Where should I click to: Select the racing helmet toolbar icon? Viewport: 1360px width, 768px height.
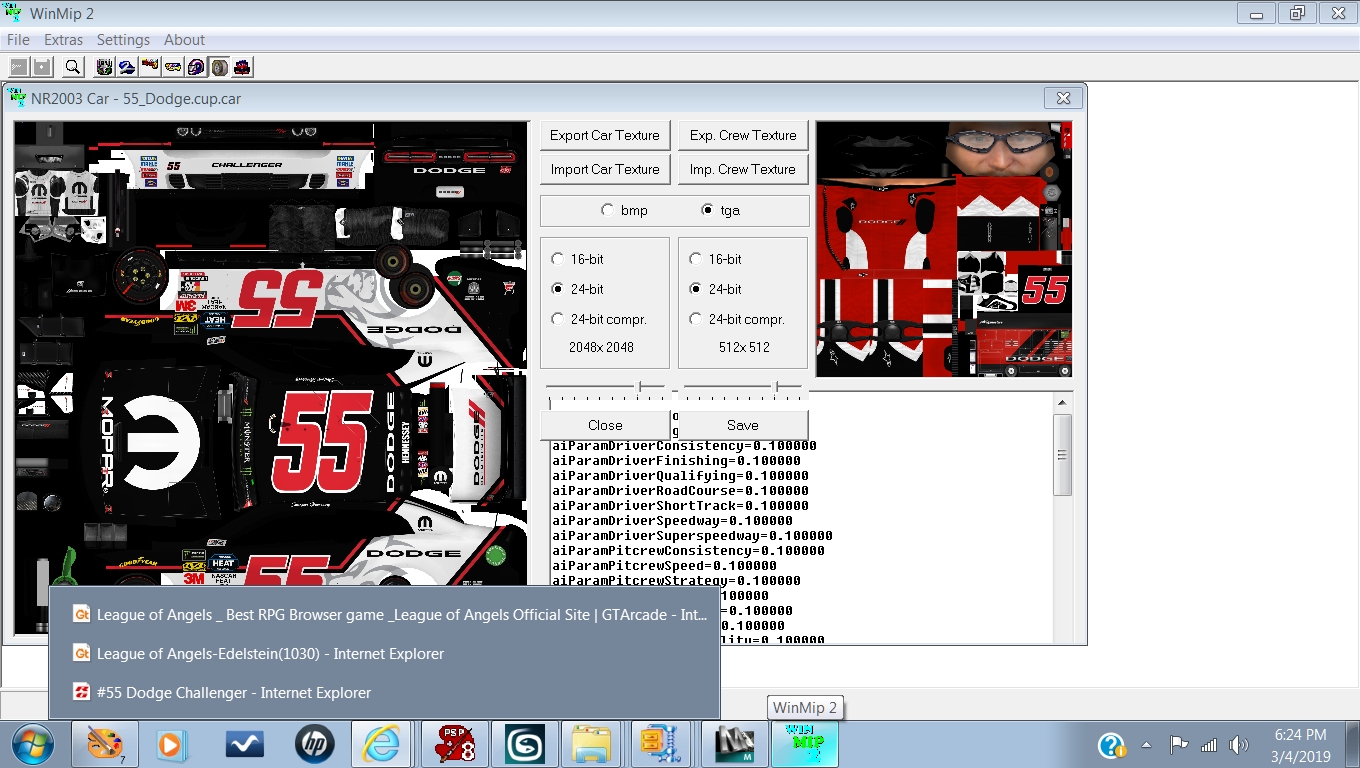tap(196, 67)
